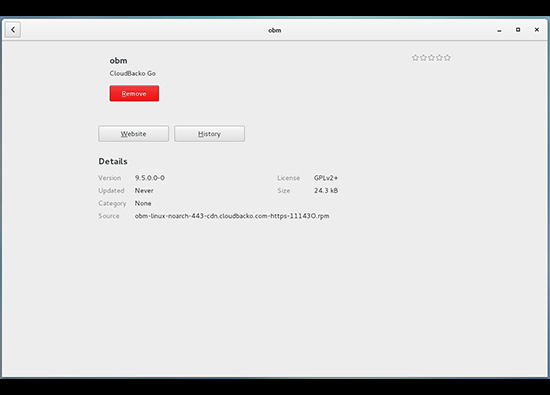Screen dimensions: 550x395
Task: Close the obm details window
Action: 537,30
